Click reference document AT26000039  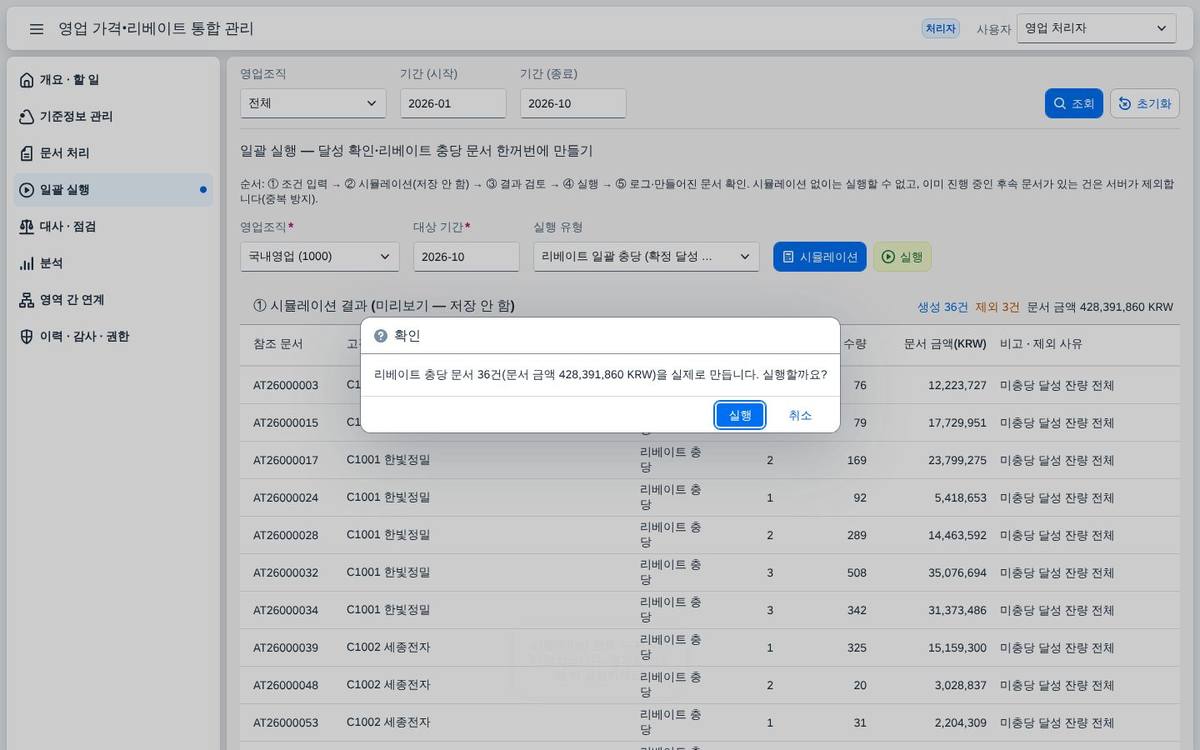(x=286, y=648)
